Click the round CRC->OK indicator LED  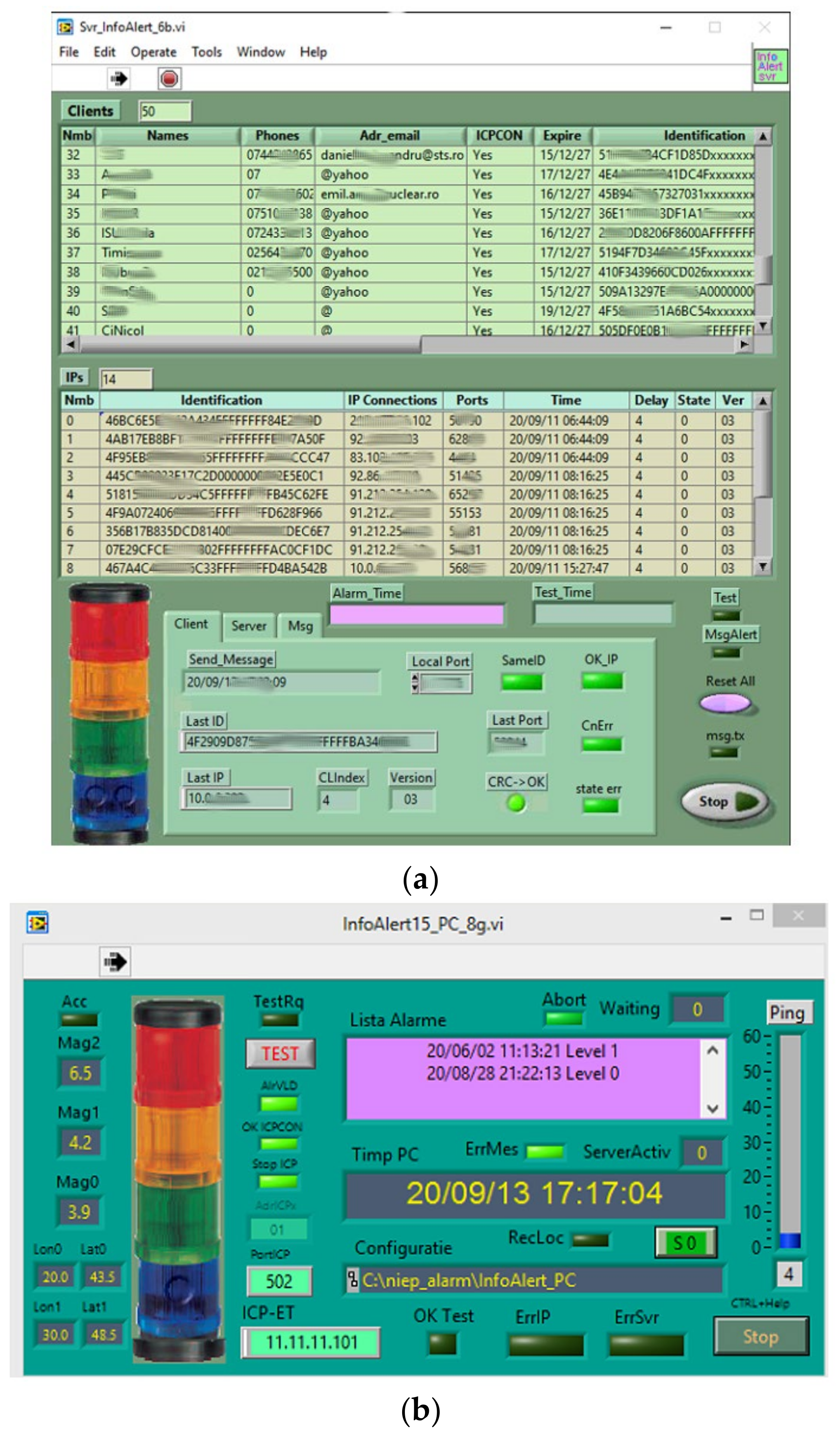[x=516, y=803]
